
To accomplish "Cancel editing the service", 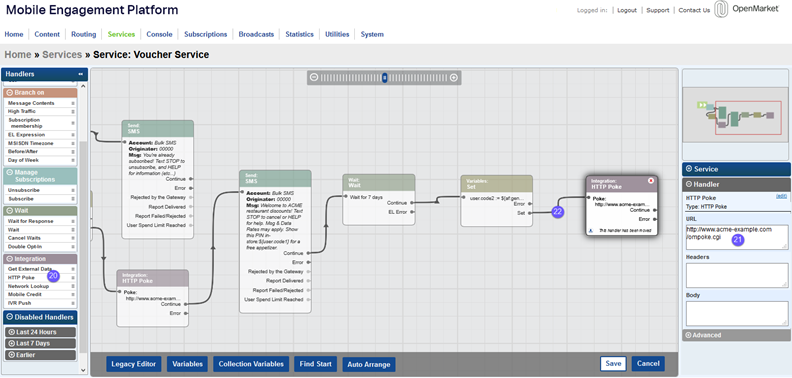I will click(x=648, y=363).
